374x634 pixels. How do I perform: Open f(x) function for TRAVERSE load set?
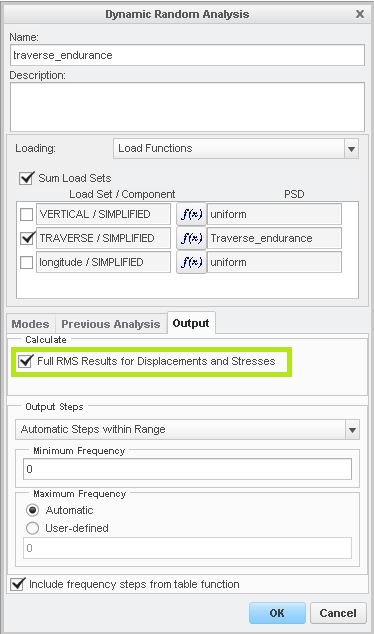point(191,238)
